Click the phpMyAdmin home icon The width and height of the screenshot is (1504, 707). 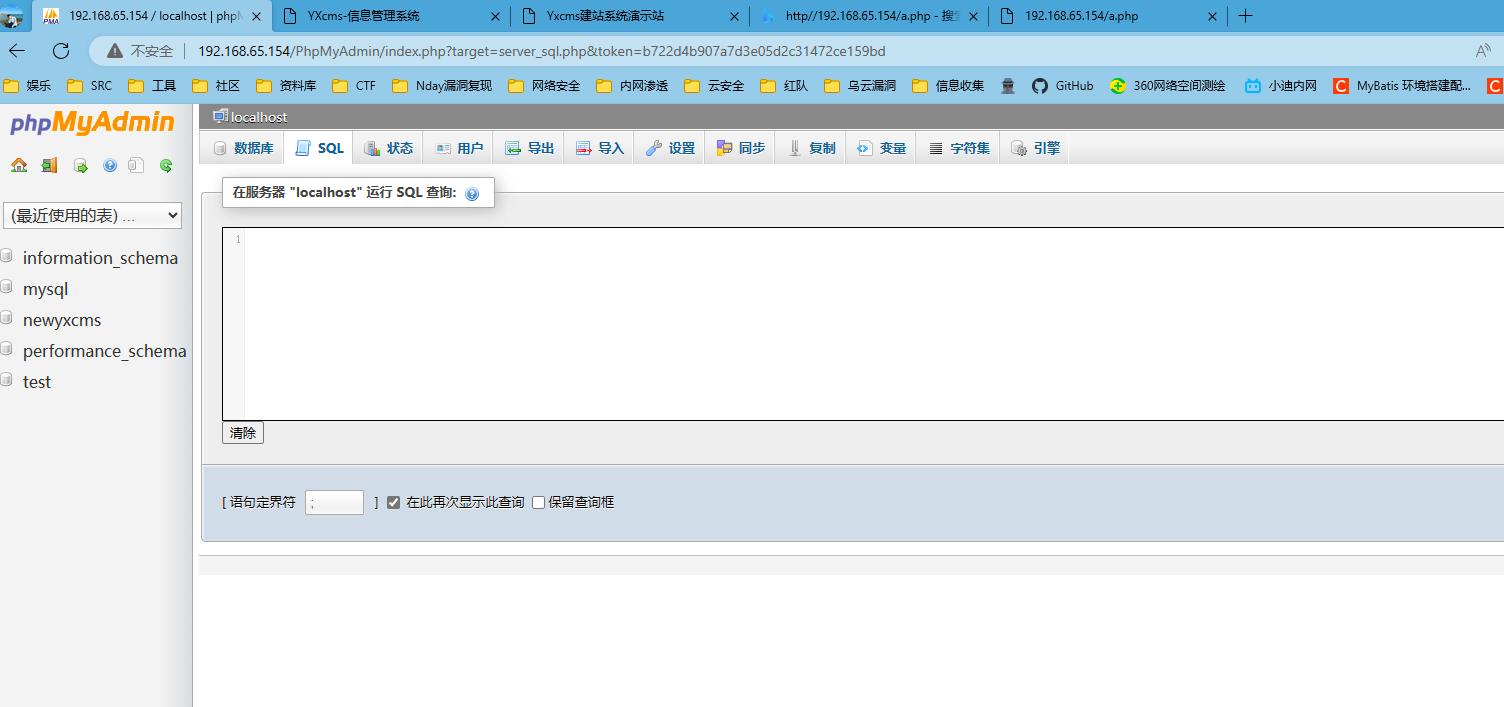pos(19,166)
